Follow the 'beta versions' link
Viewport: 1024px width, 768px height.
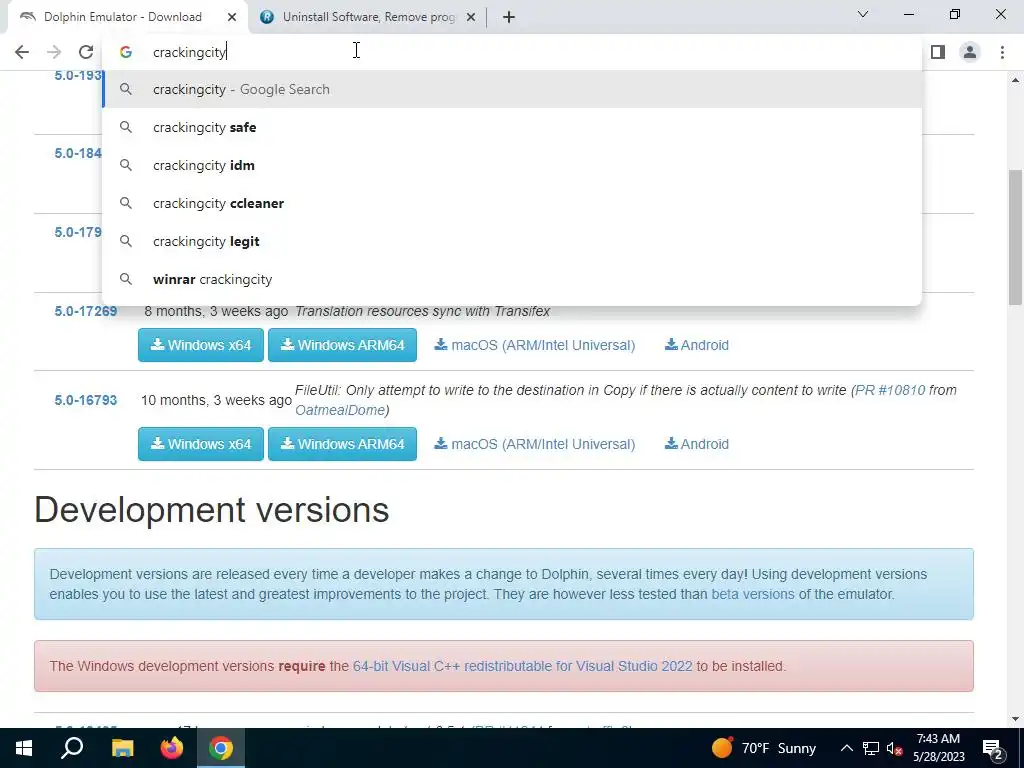click(x=752, y=594)
